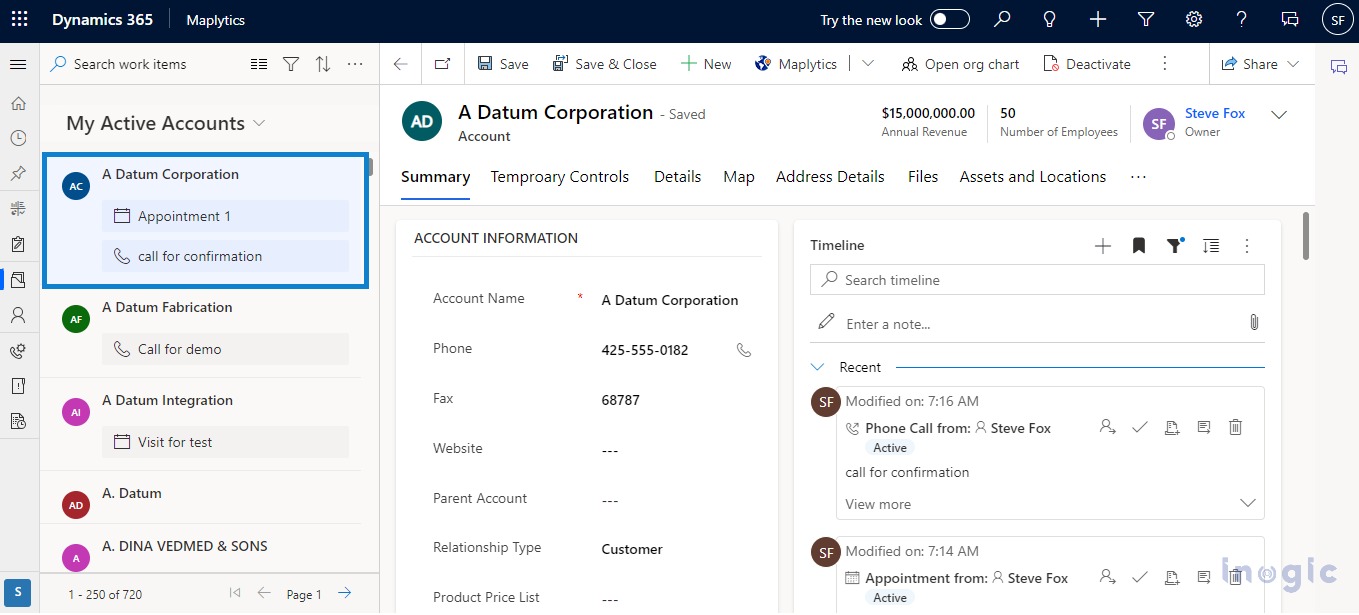Sort work items with arrows icon

tap(323, 64)
